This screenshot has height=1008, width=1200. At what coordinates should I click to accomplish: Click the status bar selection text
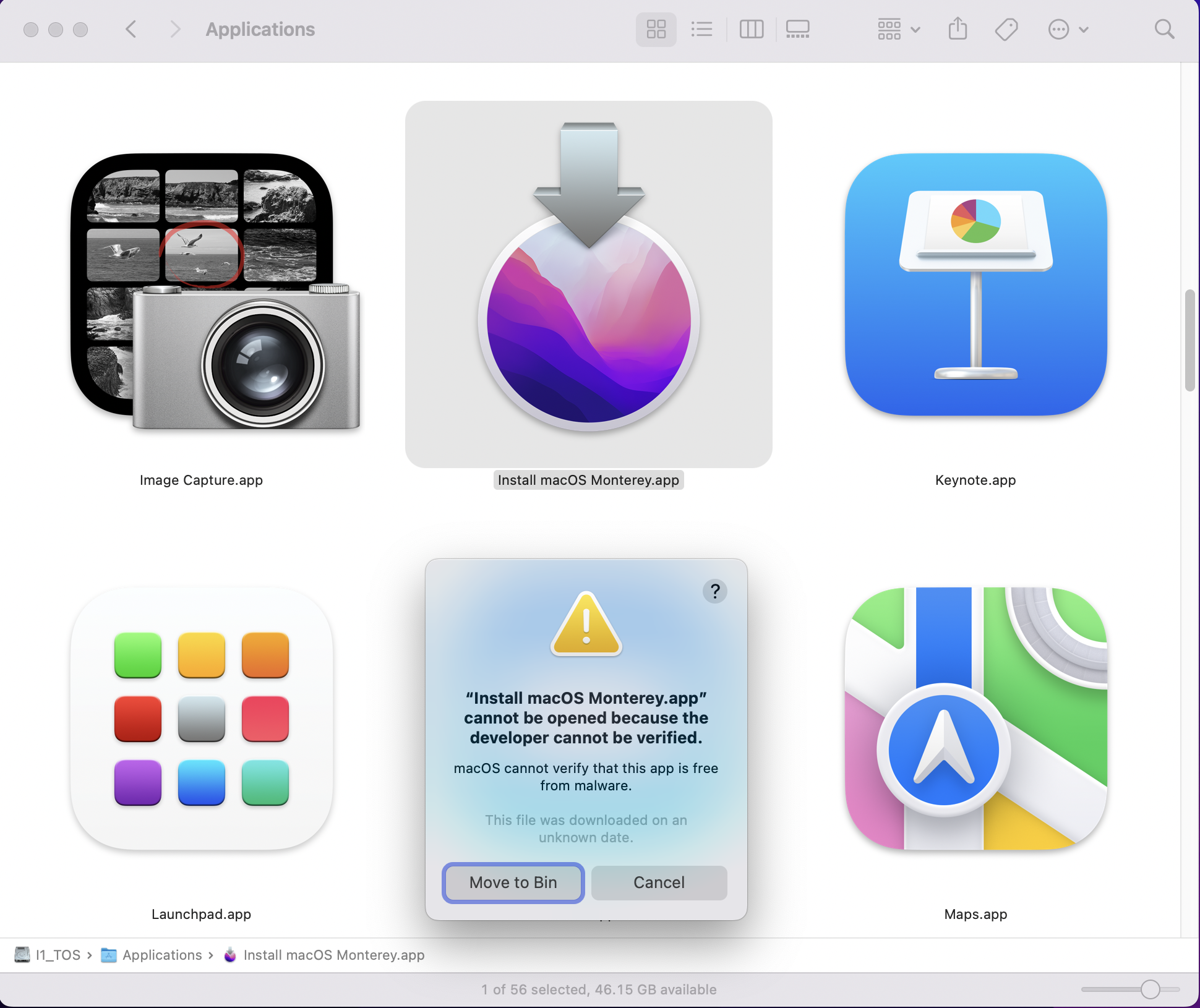599,989
